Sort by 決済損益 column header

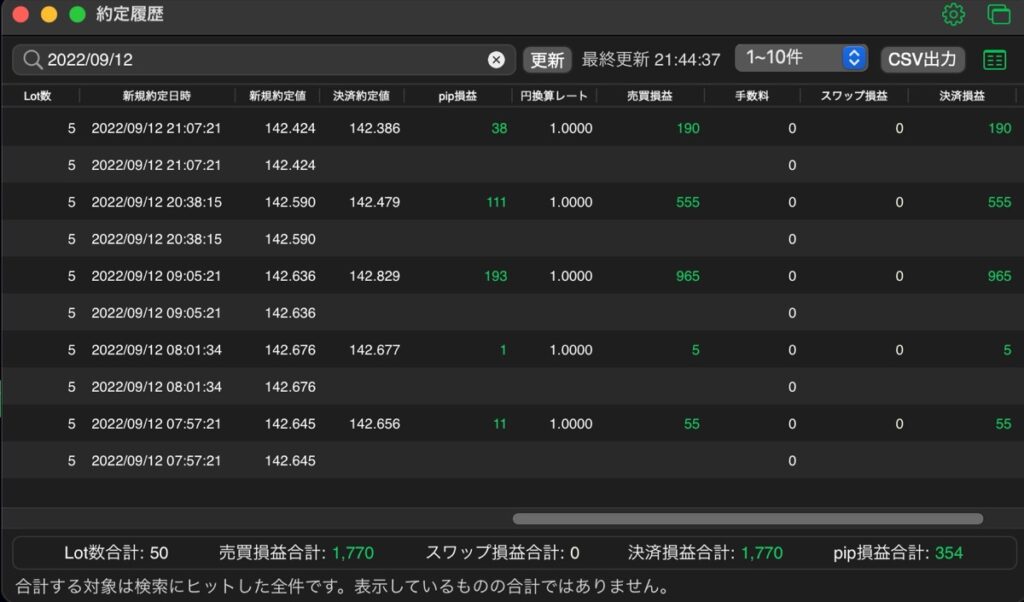point(961,96)
